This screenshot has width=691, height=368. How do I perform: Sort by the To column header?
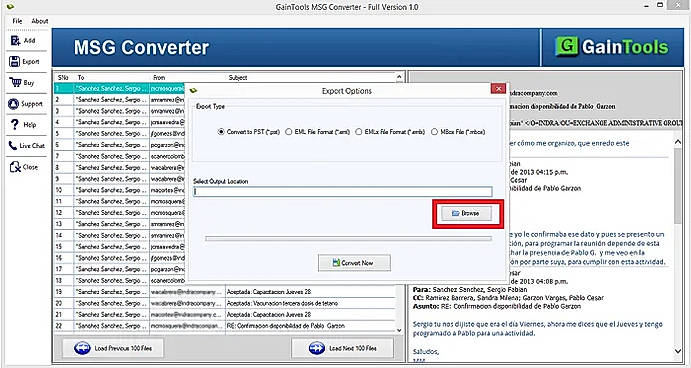click(x=111, y=78)
